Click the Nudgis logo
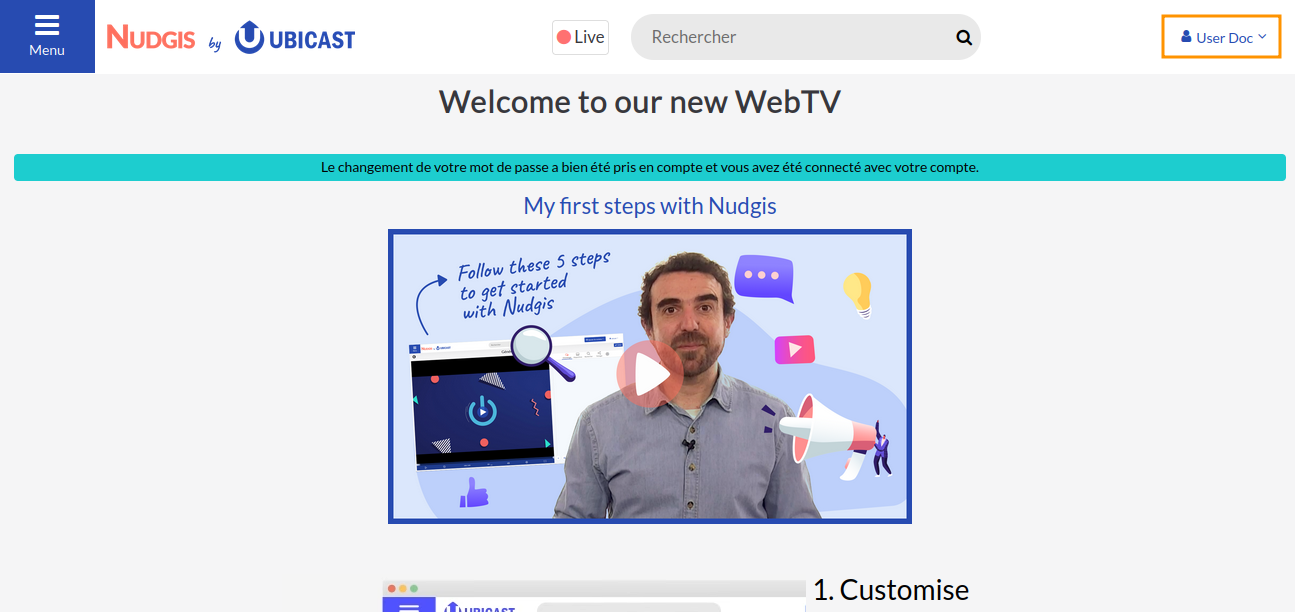The height and width of the screenshot is (612, 1295). coord(151,37)
